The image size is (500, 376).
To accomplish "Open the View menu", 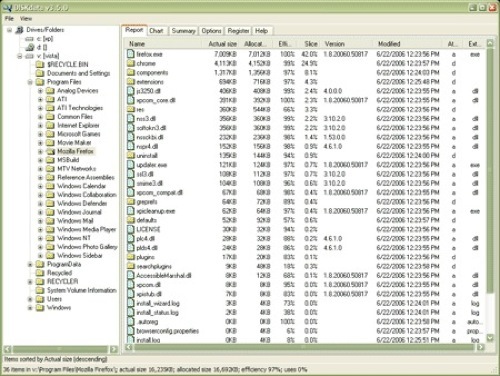I will tap(26, 18).
